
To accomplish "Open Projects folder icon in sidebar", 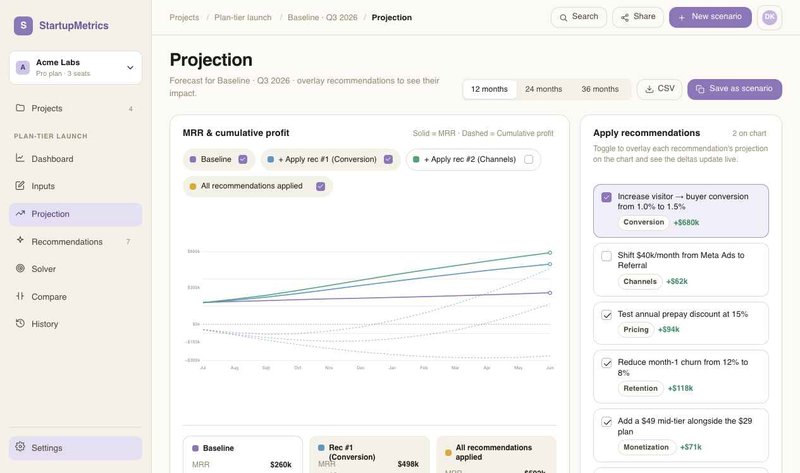I will coord(20,108).
